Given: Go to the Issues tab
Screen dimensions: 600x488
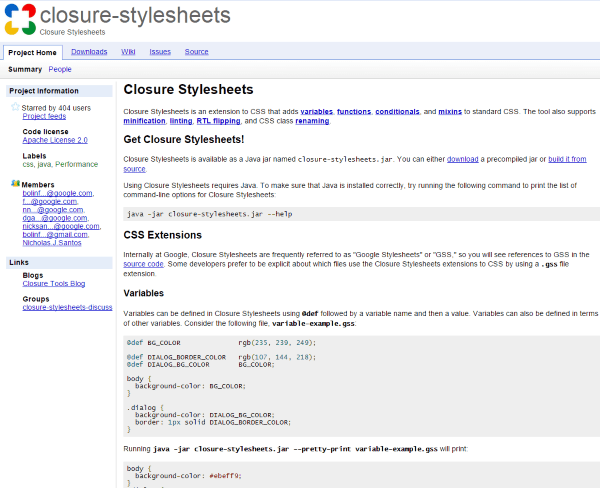Looking at the screenshot, I should 160,51.
